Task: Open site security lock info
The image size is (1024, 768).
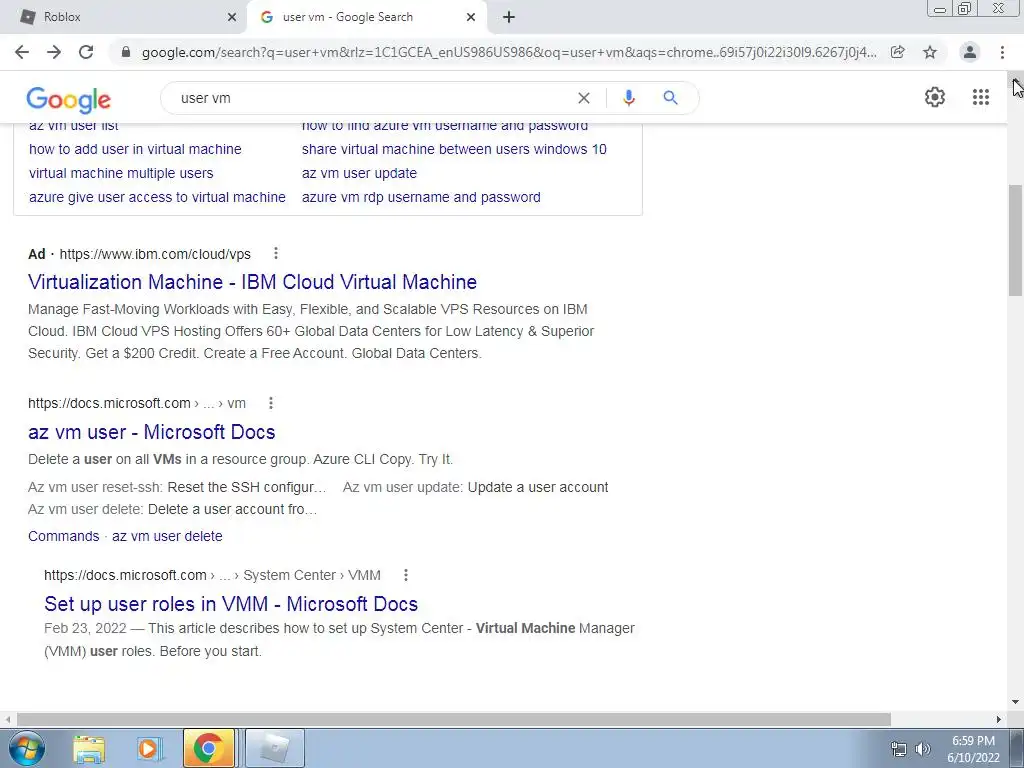Action: pos(126,52)
